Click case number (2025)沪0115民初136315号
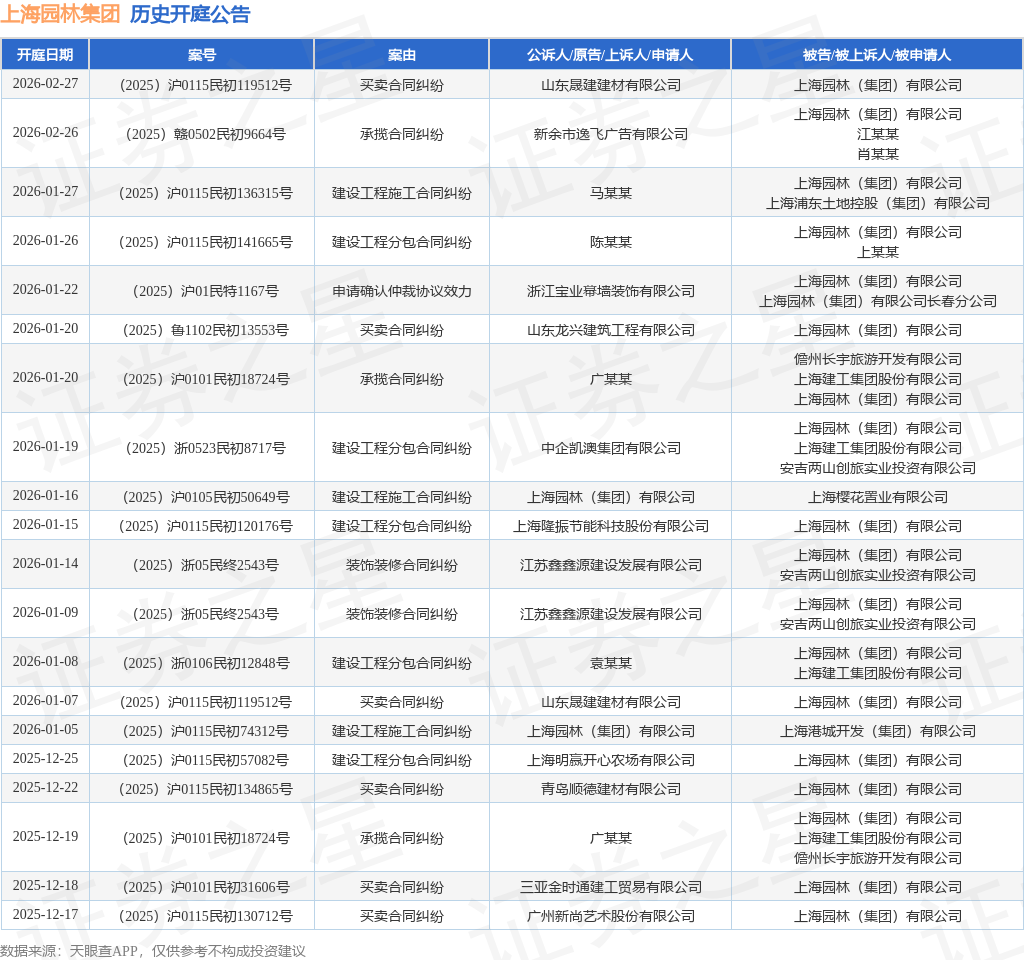The height and width of the screenshot is (960, 1024). [206, 193]
